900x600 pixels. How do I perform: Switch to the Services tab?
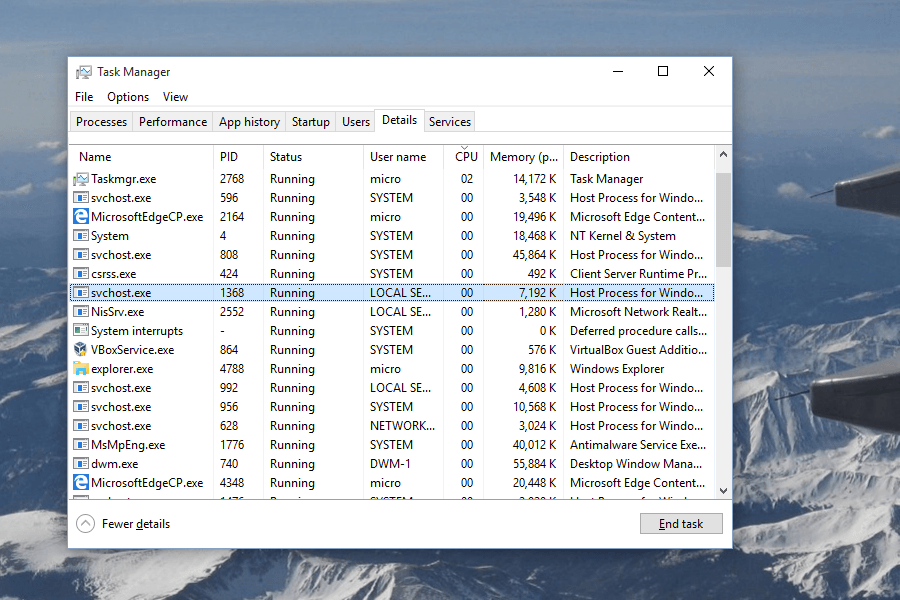tap(450, 122)
